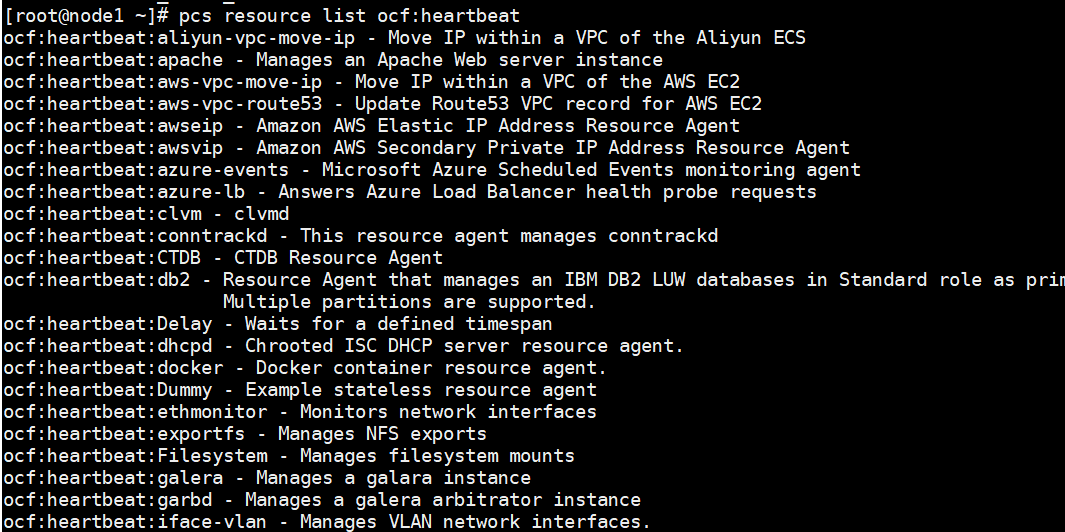
Task: Click the awsvip Secondary Private IP line
Action: click(x=426, y=148)
